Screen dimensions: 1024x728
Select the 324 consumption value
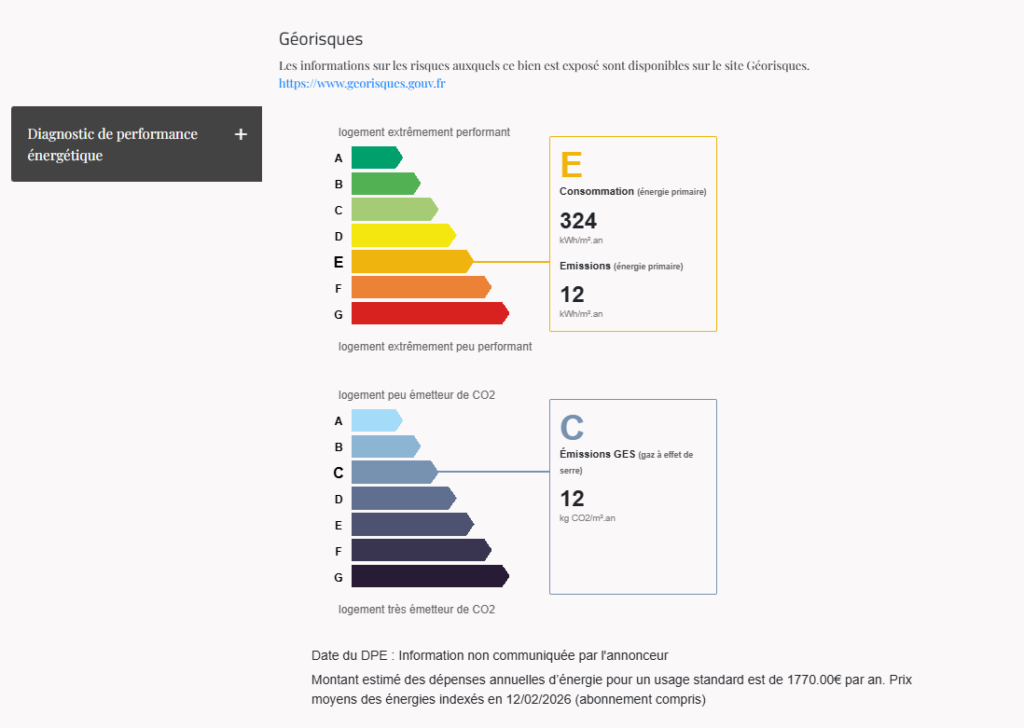578,221
